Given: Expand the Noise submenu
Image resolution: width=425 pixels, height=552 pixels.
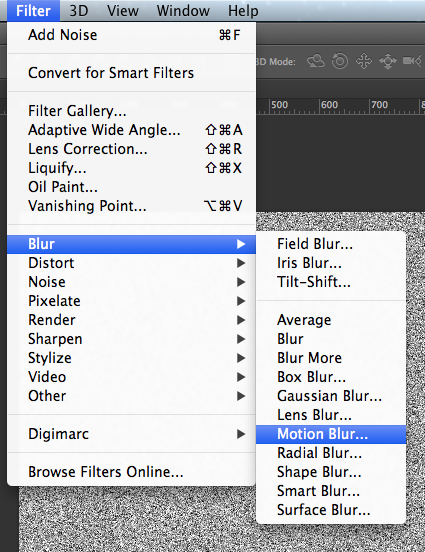Looking at the screenshot, I should pyautogui.click(x=131, y=282).
